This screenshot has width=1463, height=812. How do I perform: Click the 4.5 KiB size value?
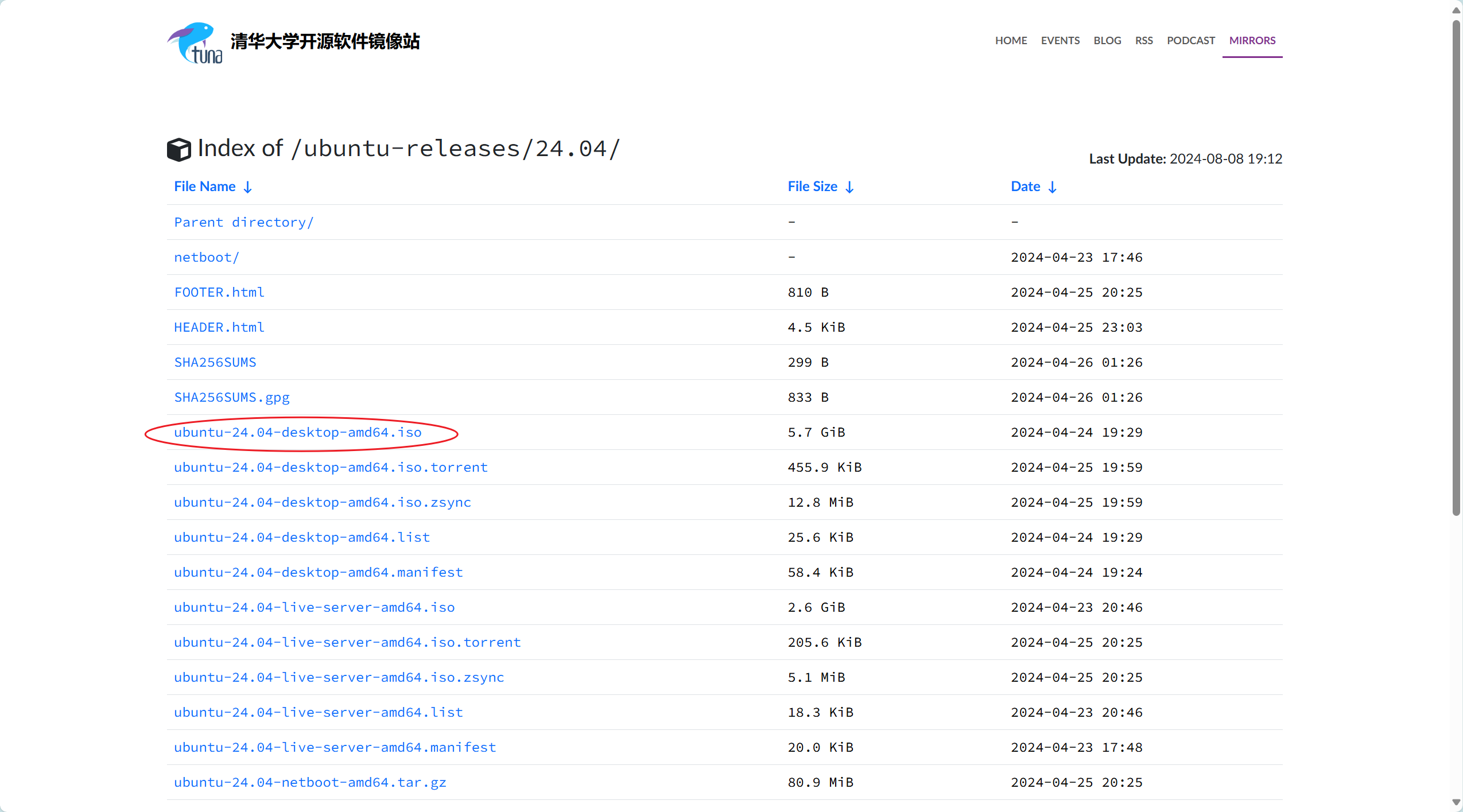pos(816,327)
